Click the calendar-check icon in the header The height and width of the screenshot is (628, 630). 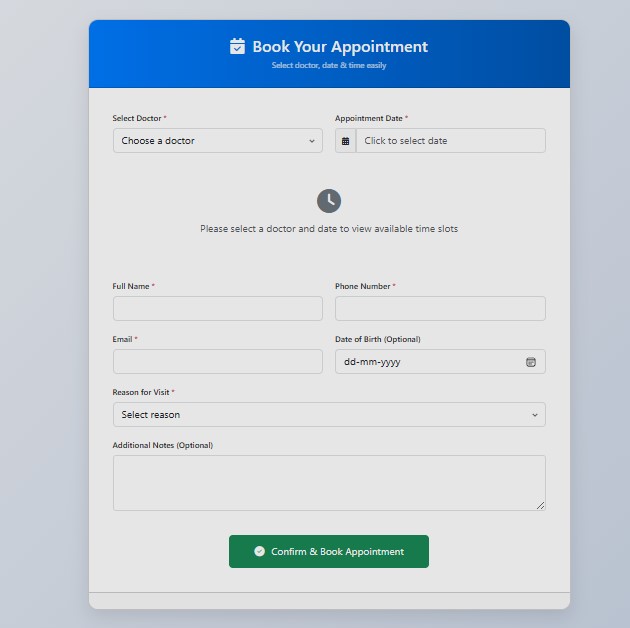click(x=237, y=46)
